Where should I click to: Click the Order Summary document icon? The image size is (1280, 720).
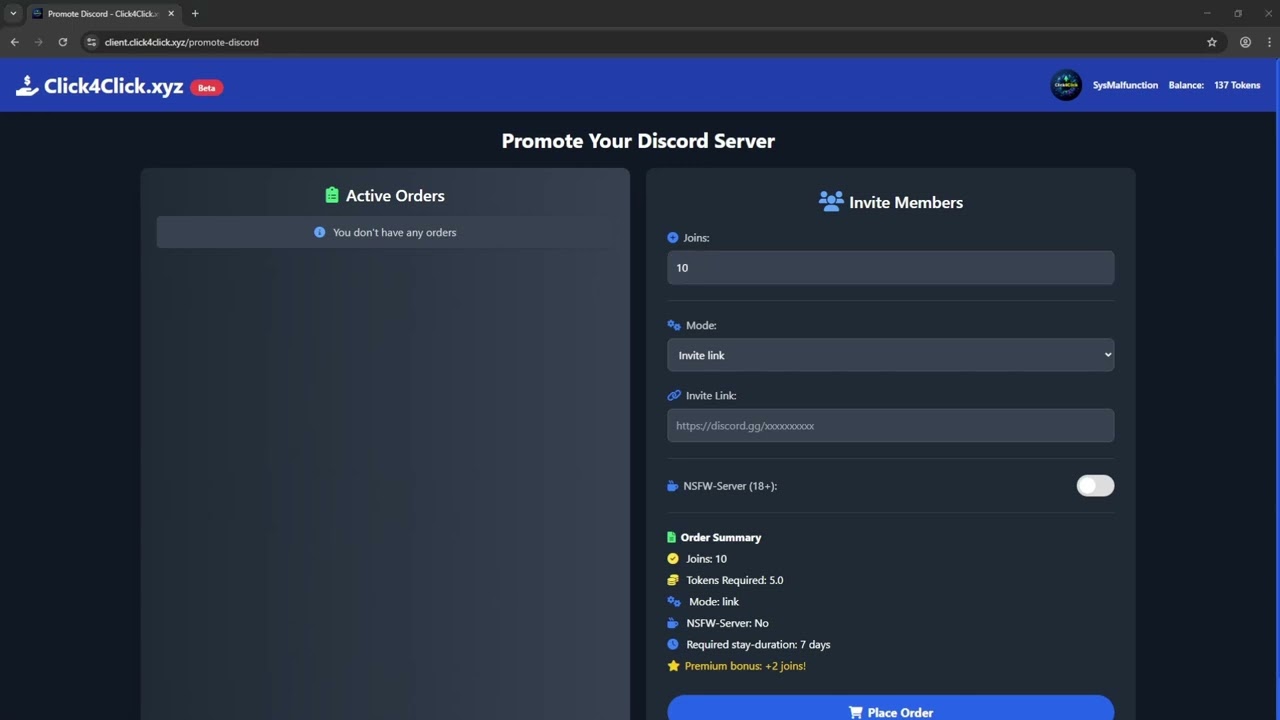(x=672, y=537)
